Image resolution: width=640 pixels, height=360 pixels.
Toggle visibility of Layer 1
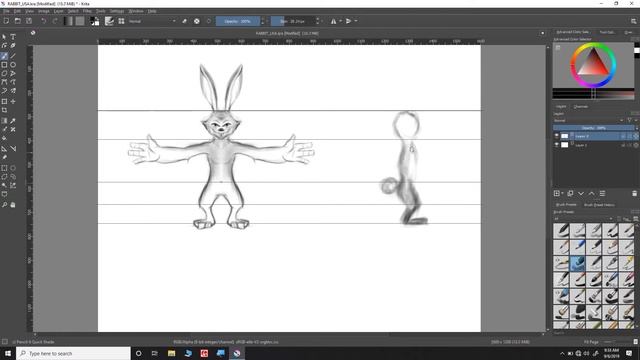point(556,145)
